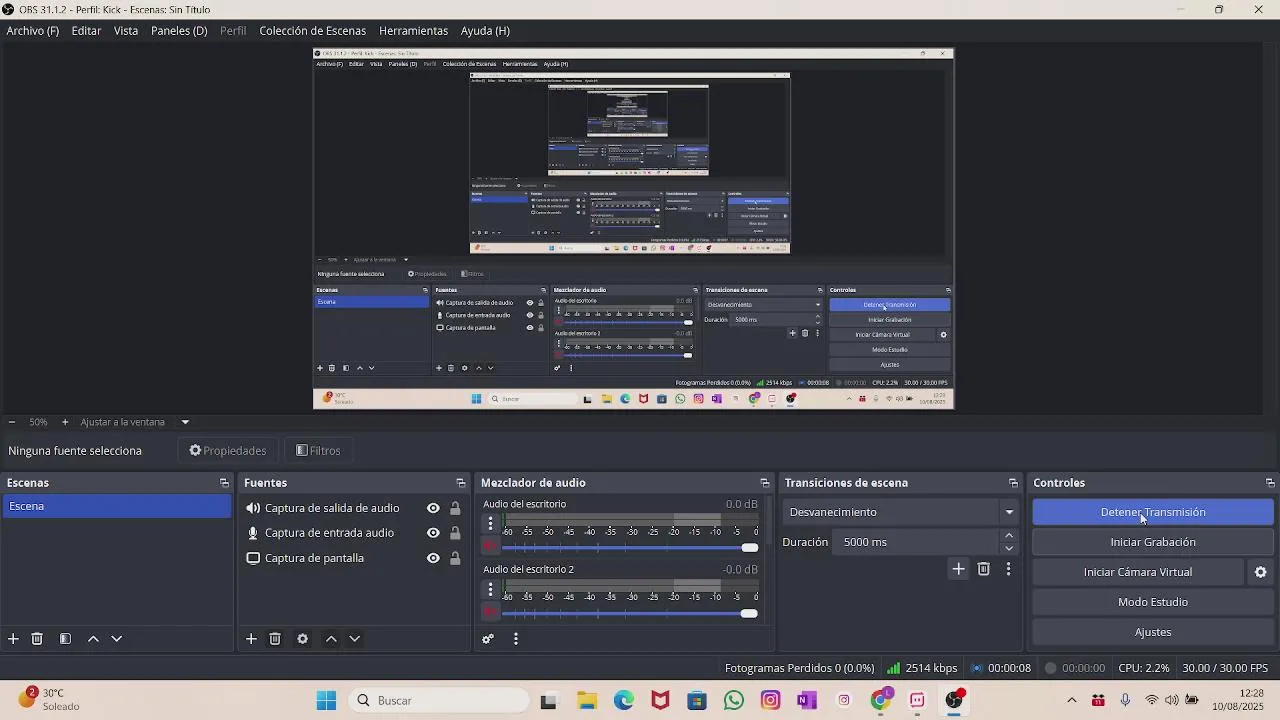Click Detener Transmisión button
The height and width of the screenshot is (720, 1280).
pyautogui.click(x=1153, y=512)
